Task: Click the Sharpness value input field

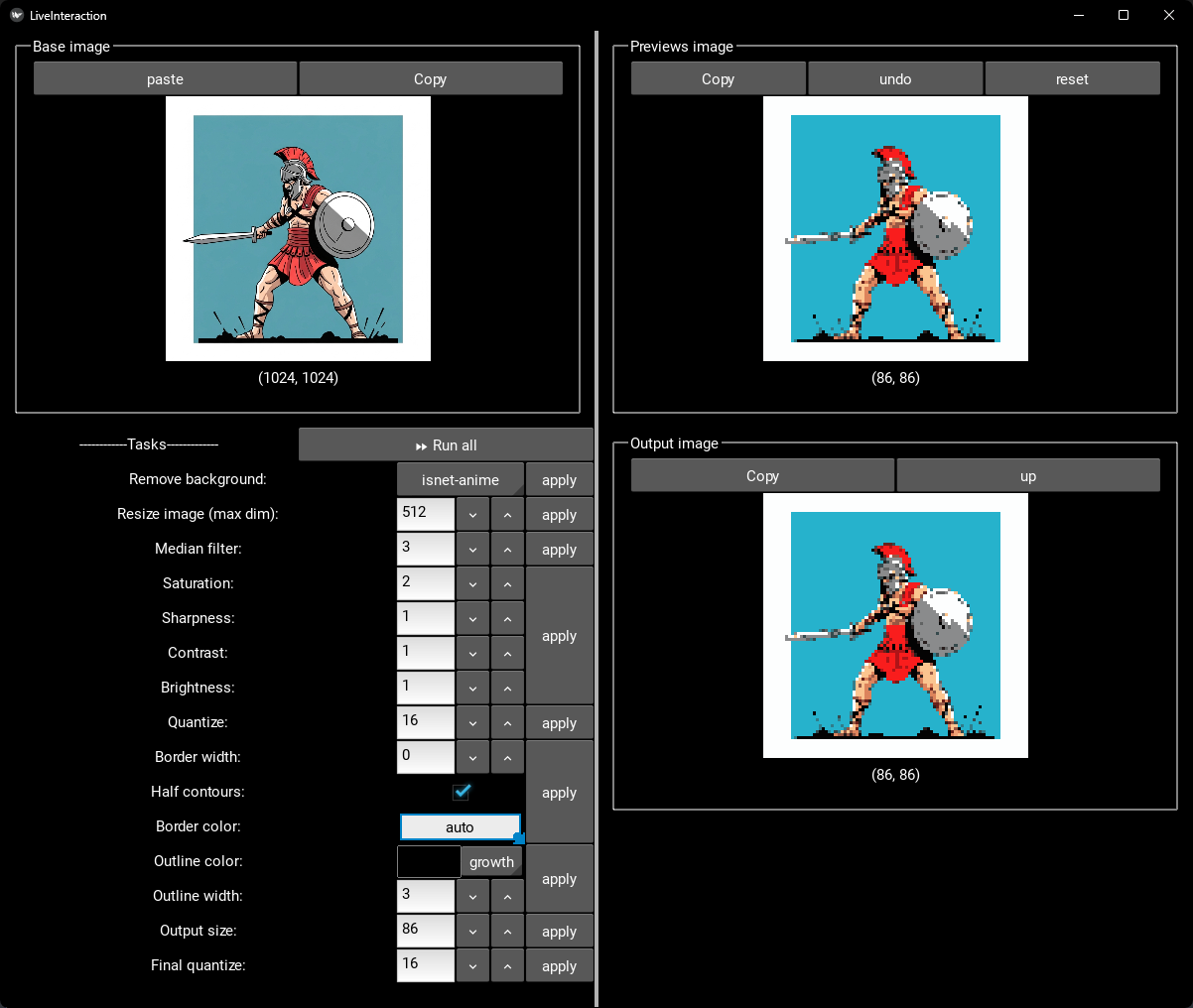Action: (x=426, y=619)
